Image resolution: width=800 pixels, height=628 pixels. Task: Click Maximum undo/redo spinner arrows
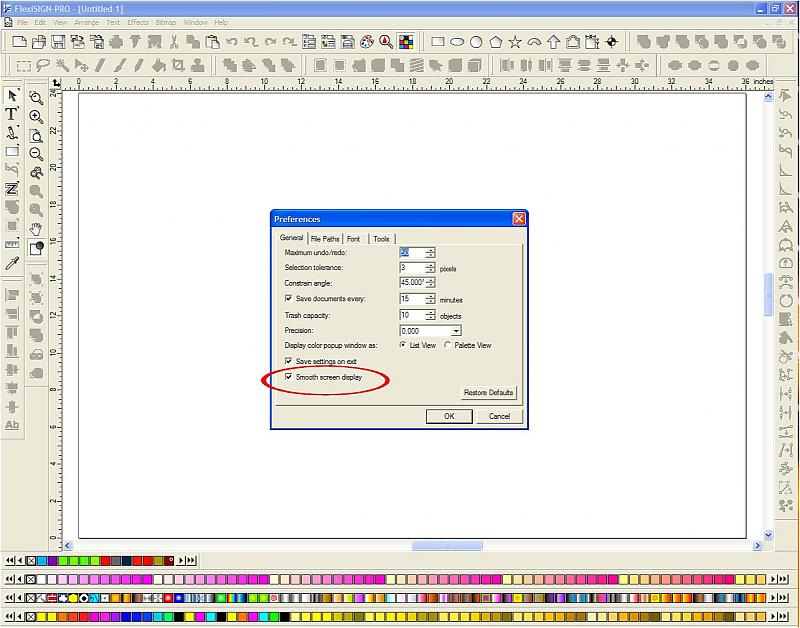pos(430,252)
